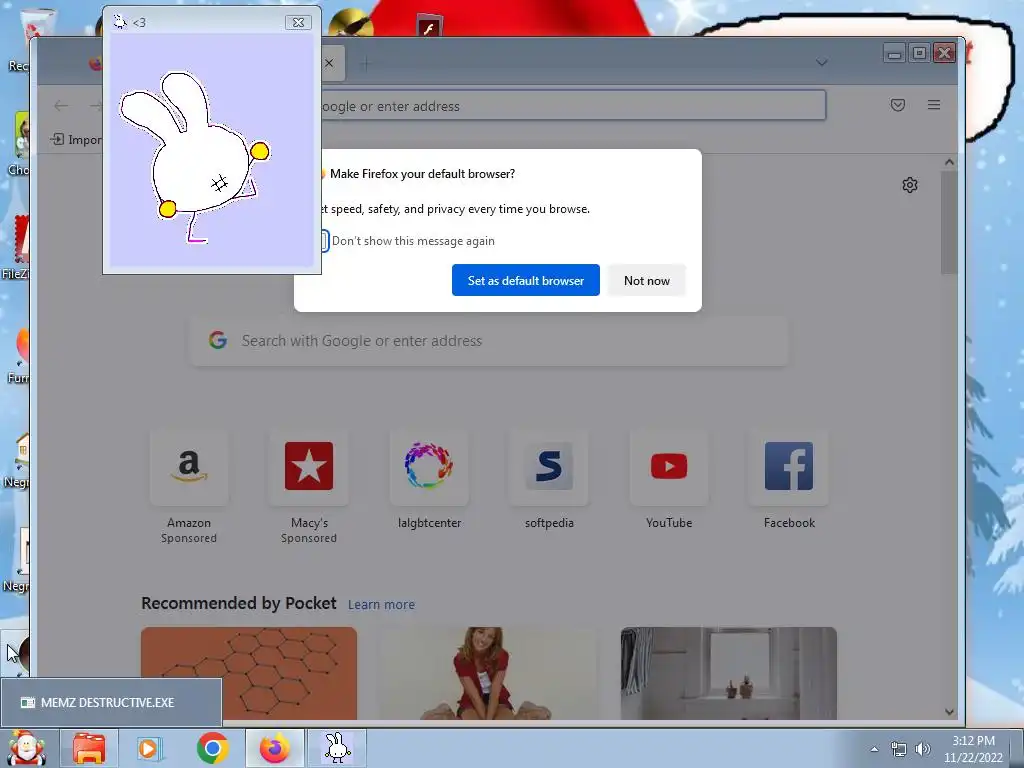Open Firefox hamburger application menu
Screen dimensions: 1024x768
(x=934, y=105)
